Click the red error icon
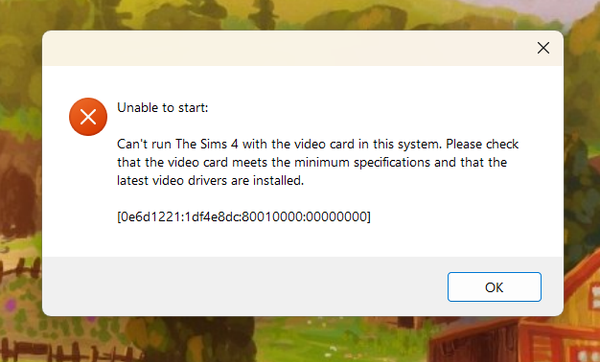The image size is (600, 362). [x=88, y=117]
